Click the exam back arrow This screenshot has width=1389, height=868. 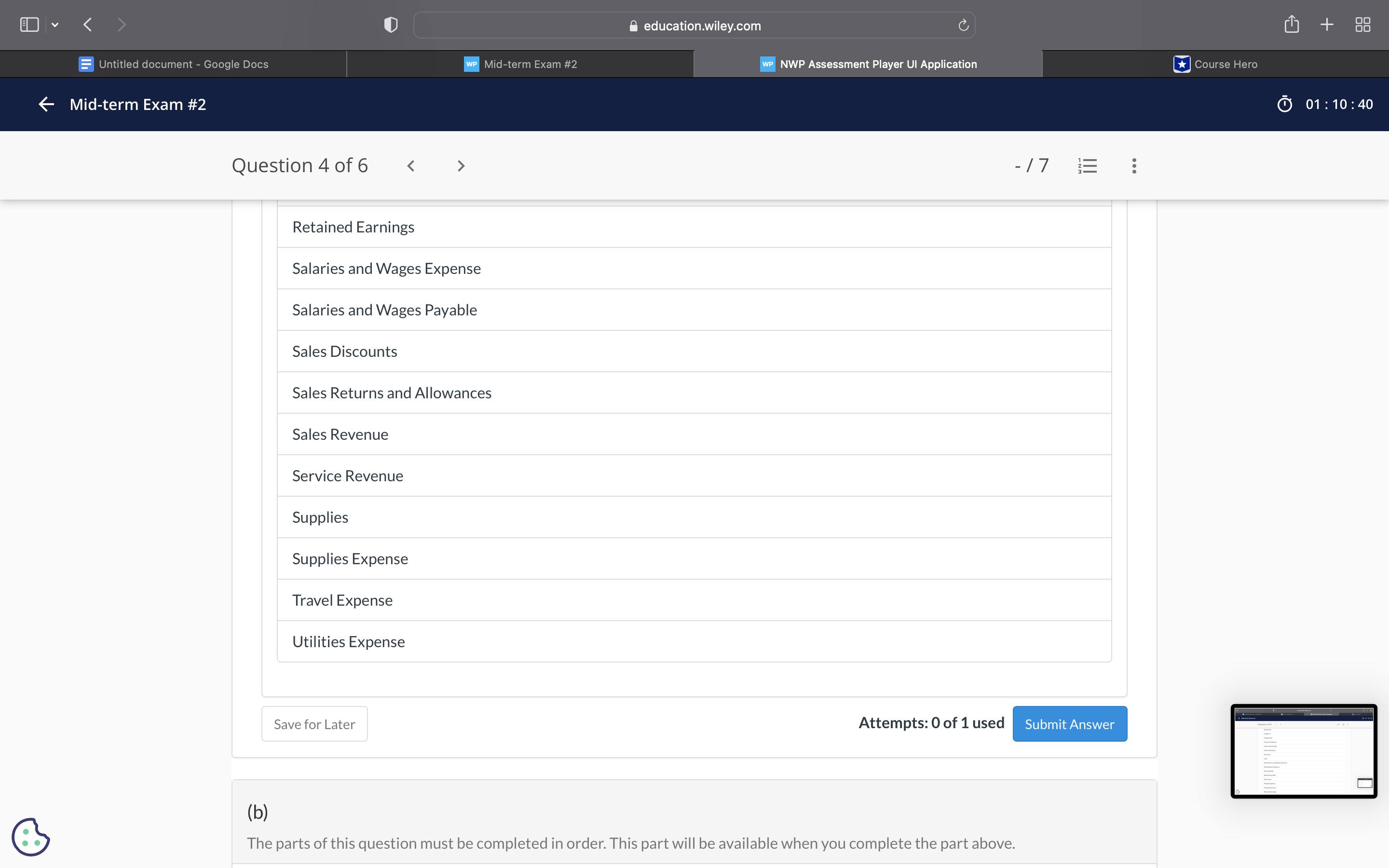pyautogui.click(x=46, y=104)
